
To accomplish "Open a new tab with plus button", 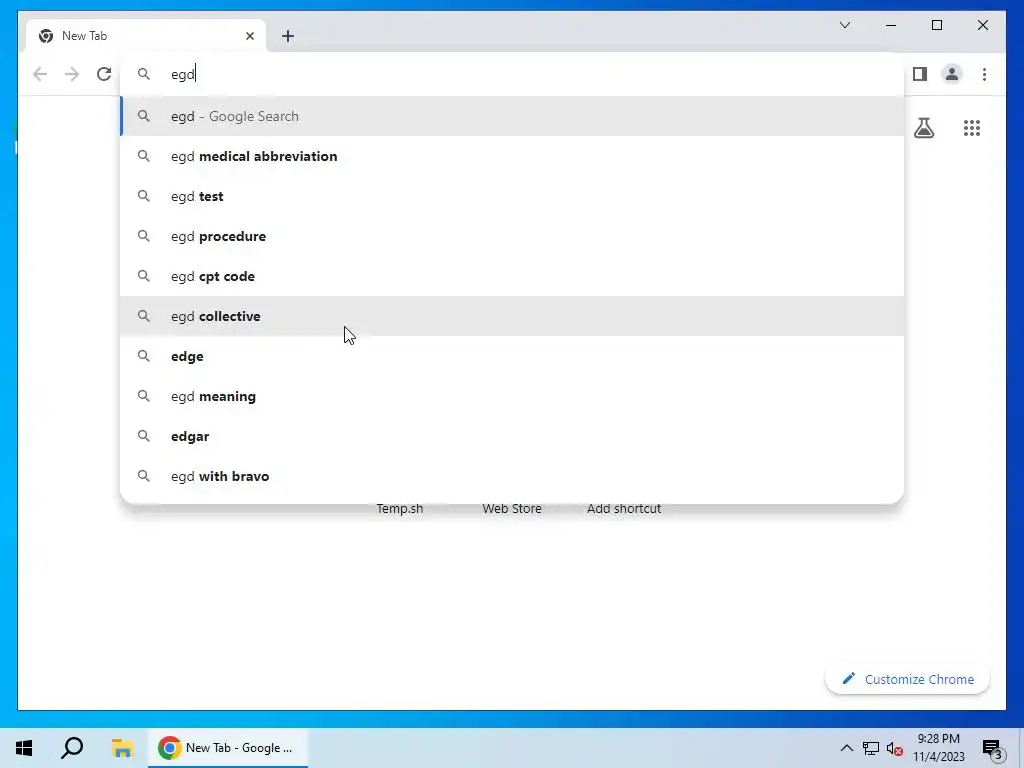I will click(x=288, y=36).
